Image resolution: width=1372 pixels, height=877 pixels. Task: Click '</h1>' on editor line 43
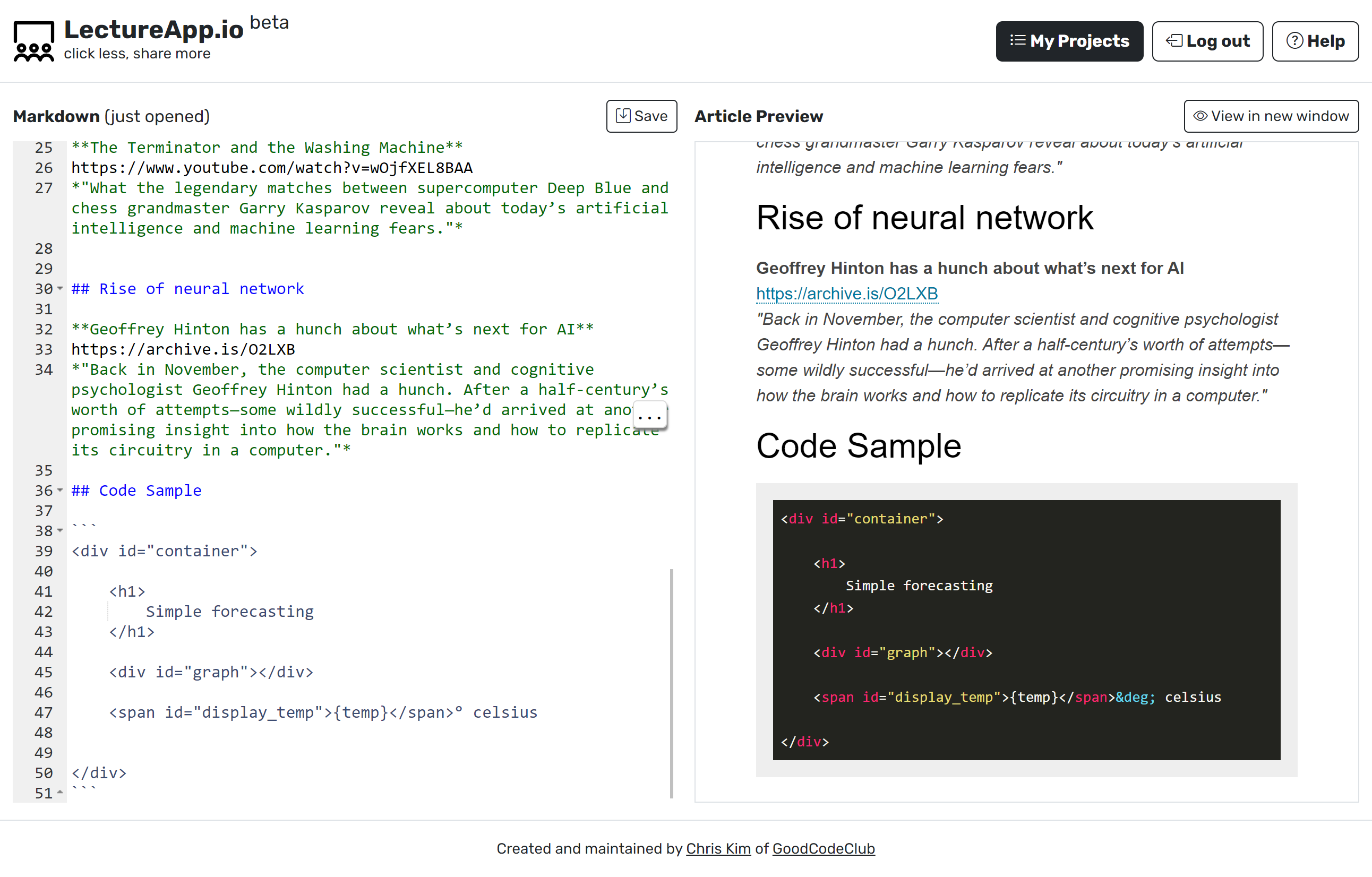tap(131, 632)
